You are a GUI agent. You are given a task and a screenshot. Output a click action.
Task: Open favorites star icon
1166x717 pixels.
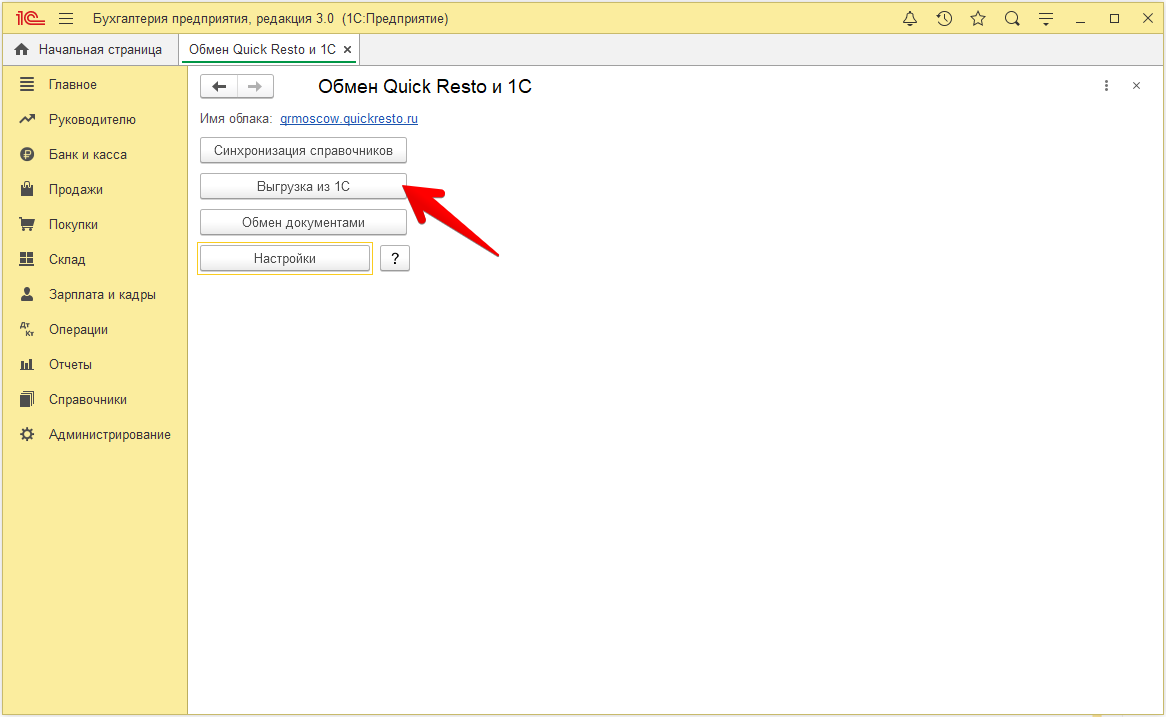click(978, 19)
